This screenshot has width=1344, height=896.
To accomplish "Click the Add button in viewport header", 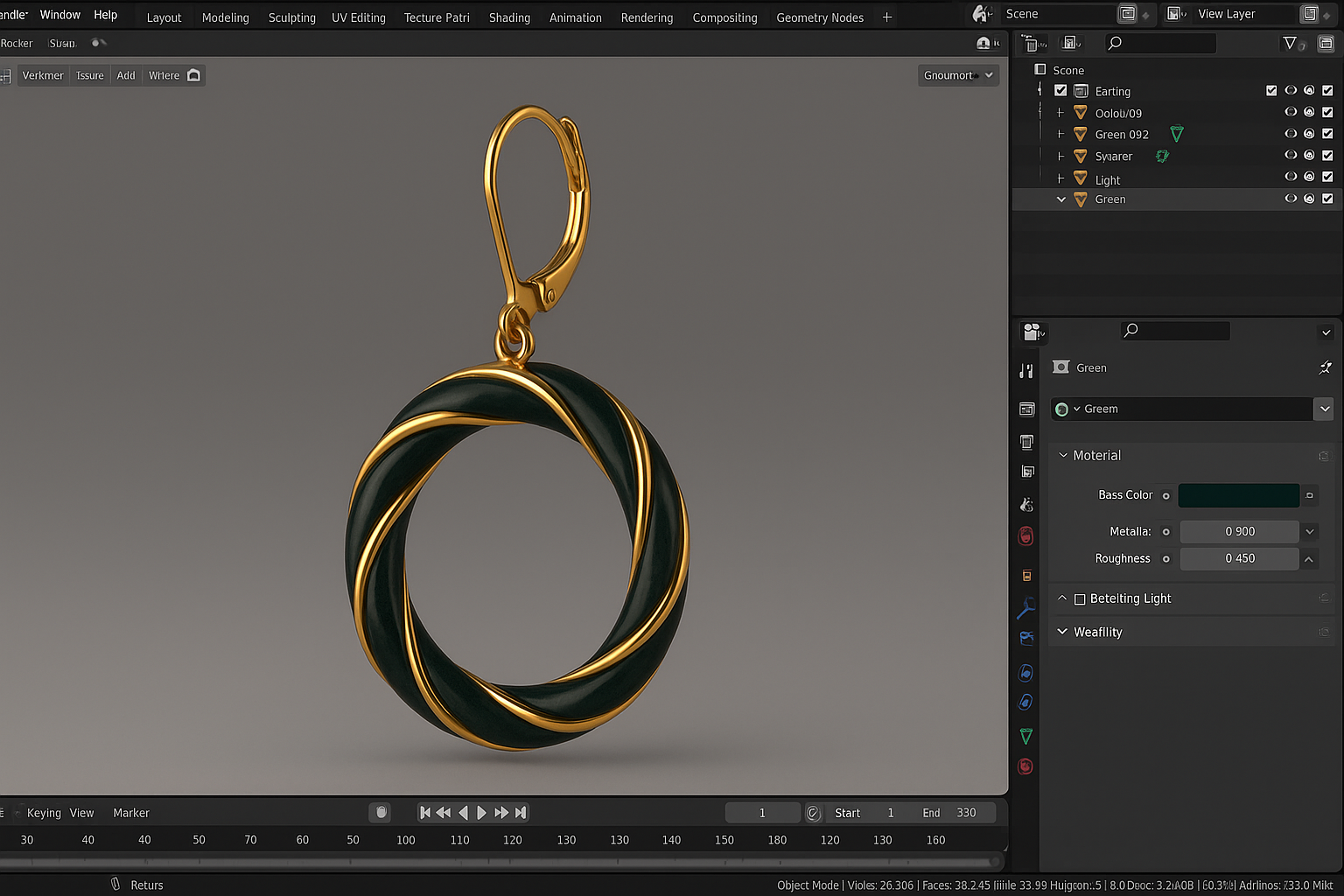I will [x=126, y=75].
